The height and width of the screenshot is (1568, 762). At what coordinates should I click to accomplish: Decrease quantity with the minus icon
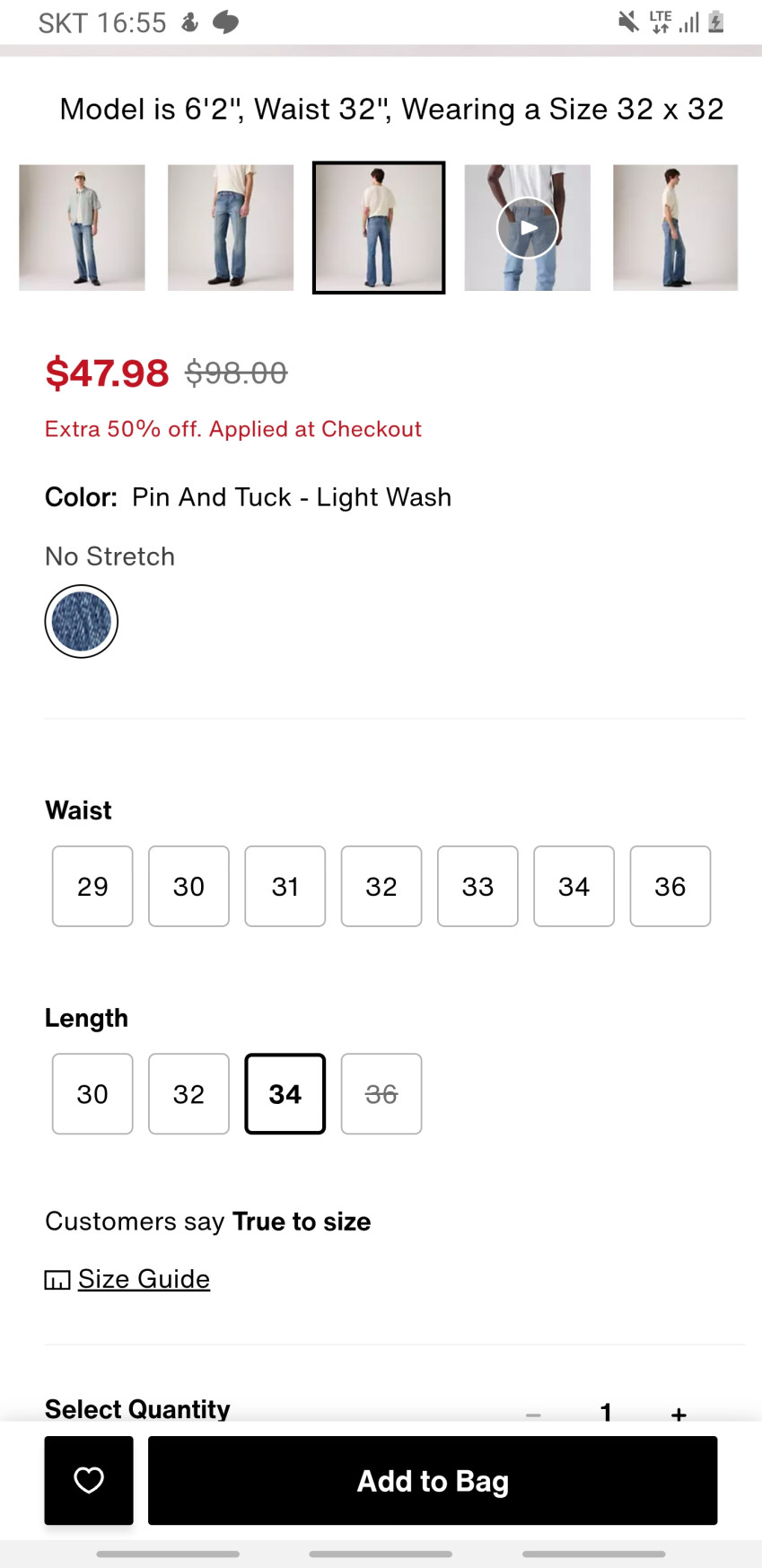[533, 1413]
